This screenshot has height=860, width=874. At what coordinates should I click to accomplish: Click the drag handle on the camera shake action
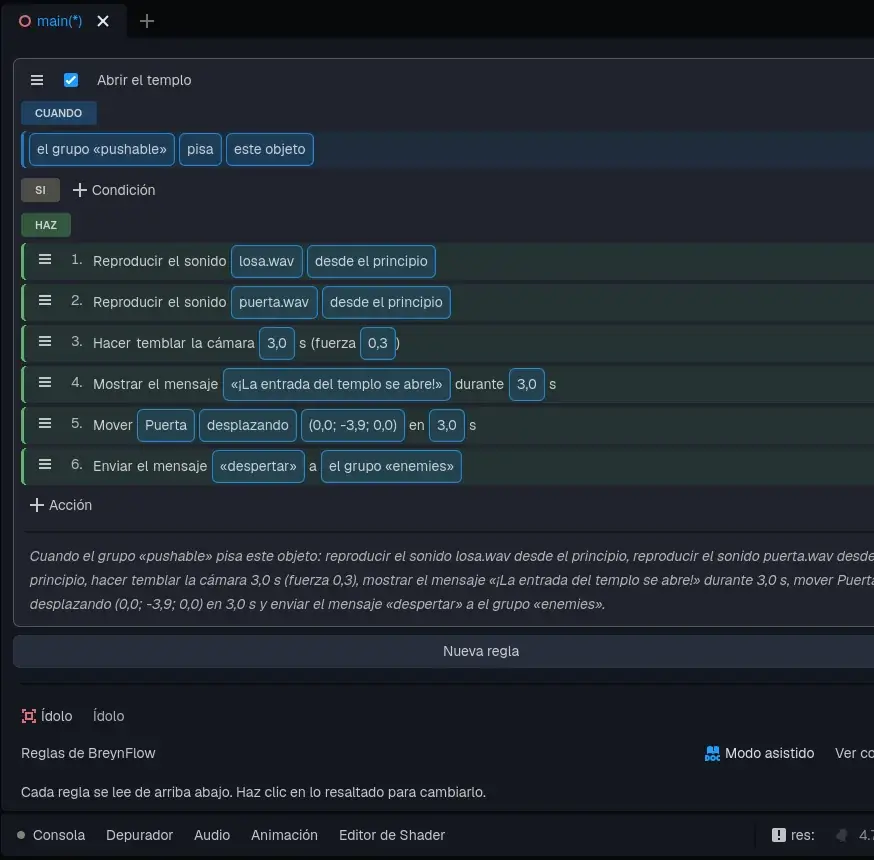coord(45,342)
